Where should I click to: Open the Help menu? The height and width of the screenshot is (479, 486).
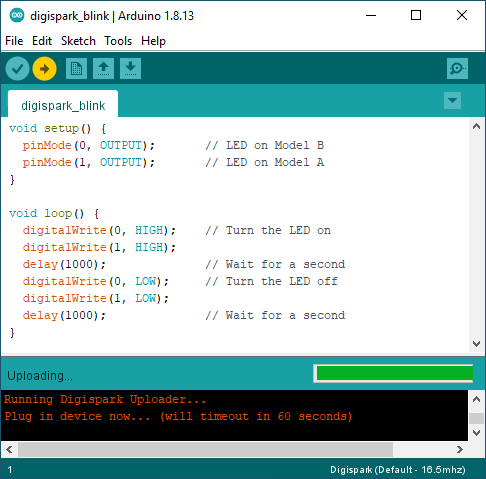153,41
